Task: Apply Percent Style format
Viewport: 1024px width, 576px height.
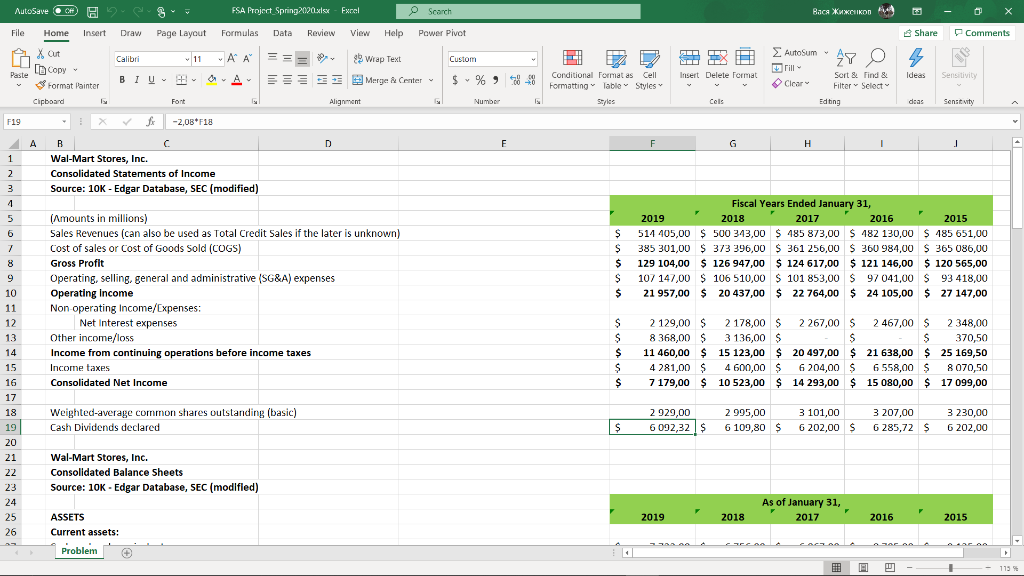Action: (x=480, y=80)
